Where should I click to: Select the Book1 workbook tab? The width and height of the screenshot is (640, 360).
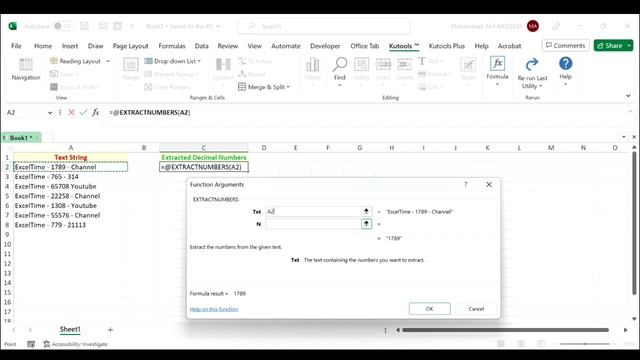click(21, 138)
